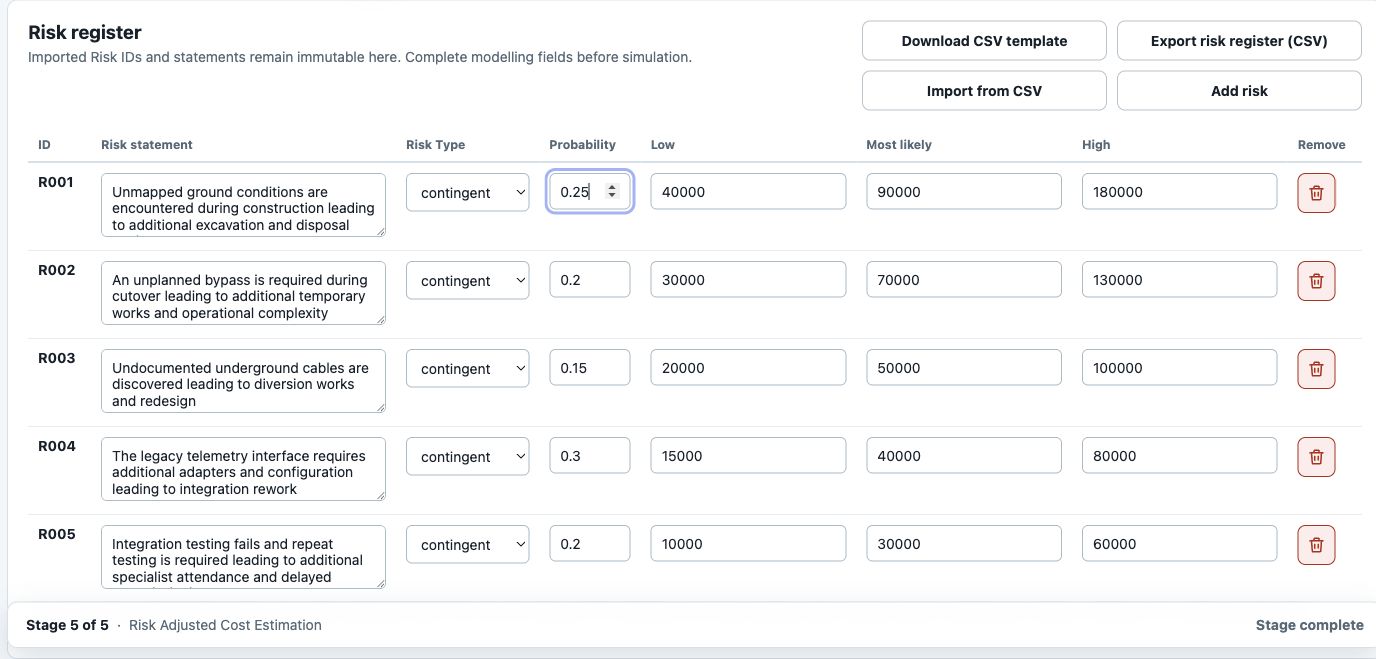Change Risk Type for R003

click(x=467, y=368)
